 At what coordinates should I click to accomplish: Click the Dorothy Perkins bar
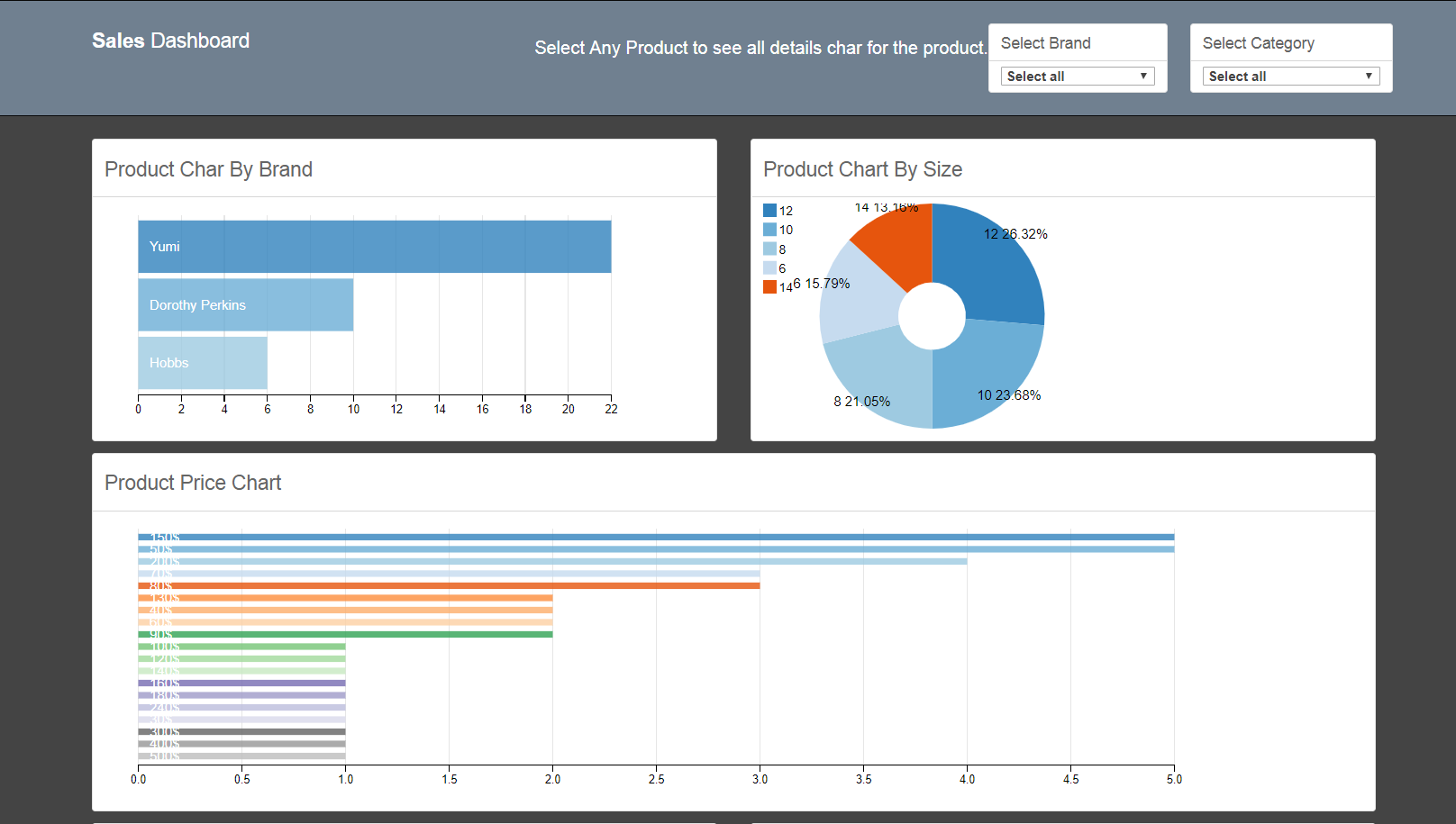(245, 304)
